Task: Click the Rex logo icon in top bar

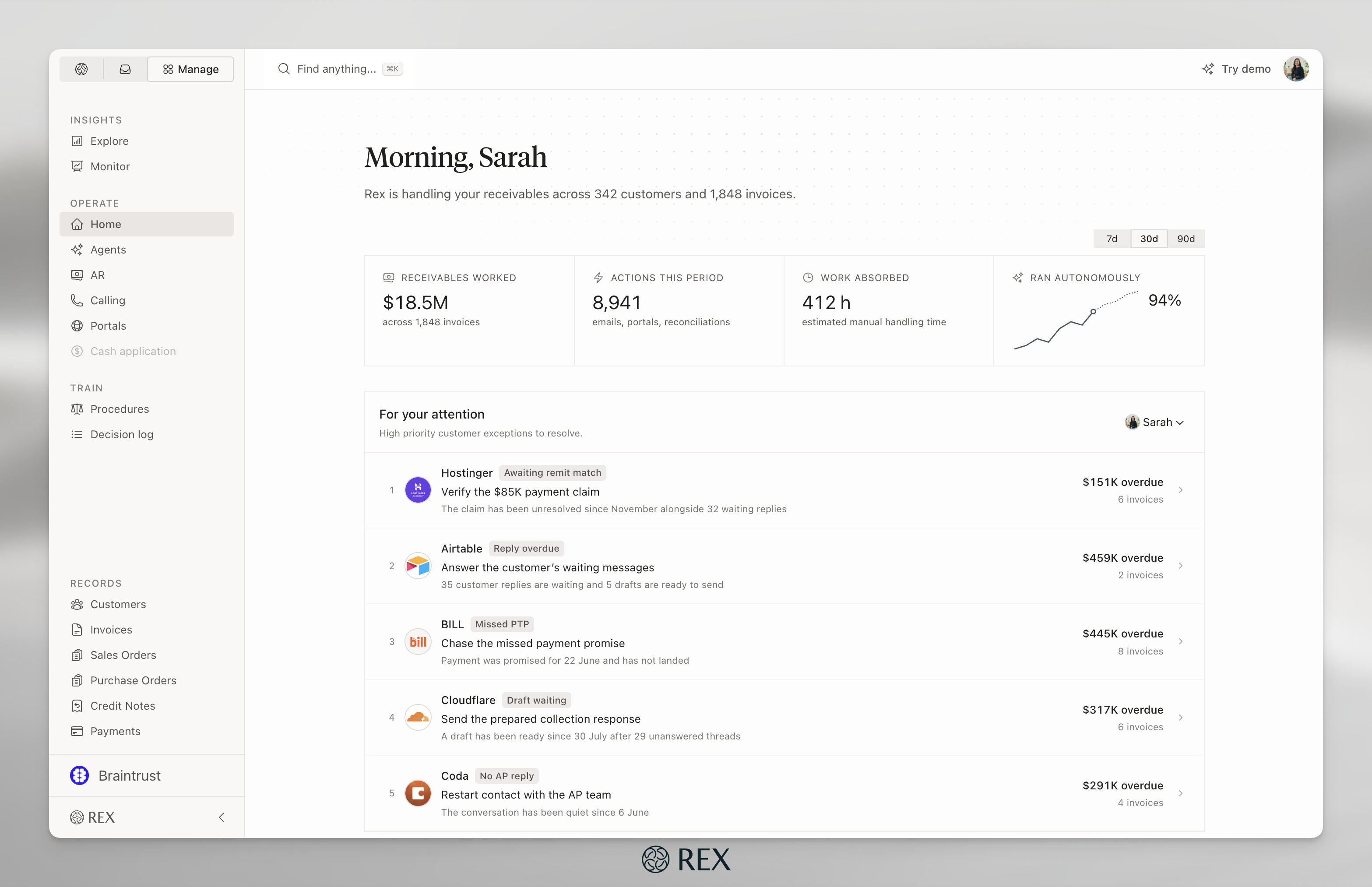Action: 81,69
